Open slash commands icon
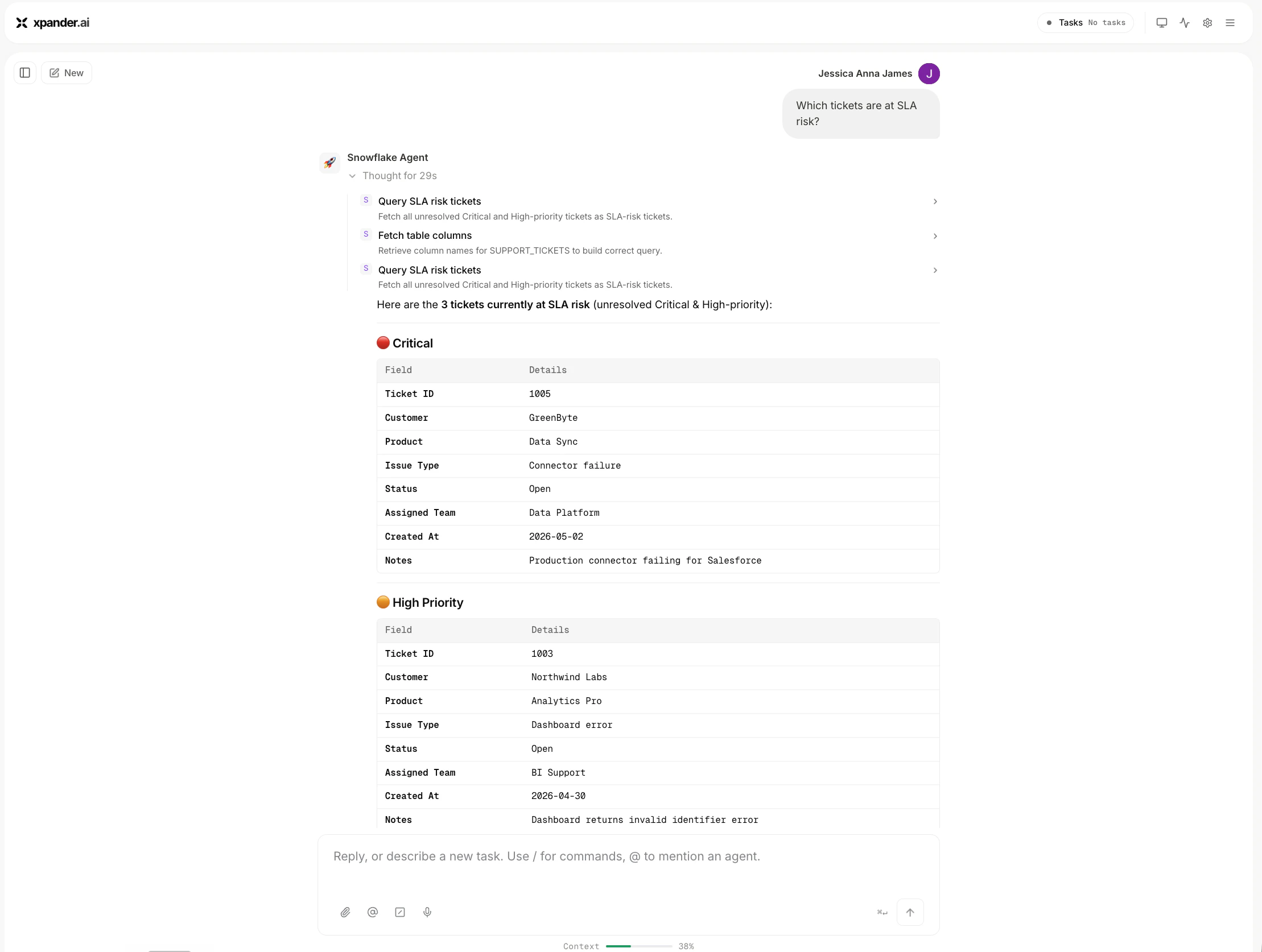This screenshot has width=1262, height=952. pyautogui.click(x=400, y=913)
